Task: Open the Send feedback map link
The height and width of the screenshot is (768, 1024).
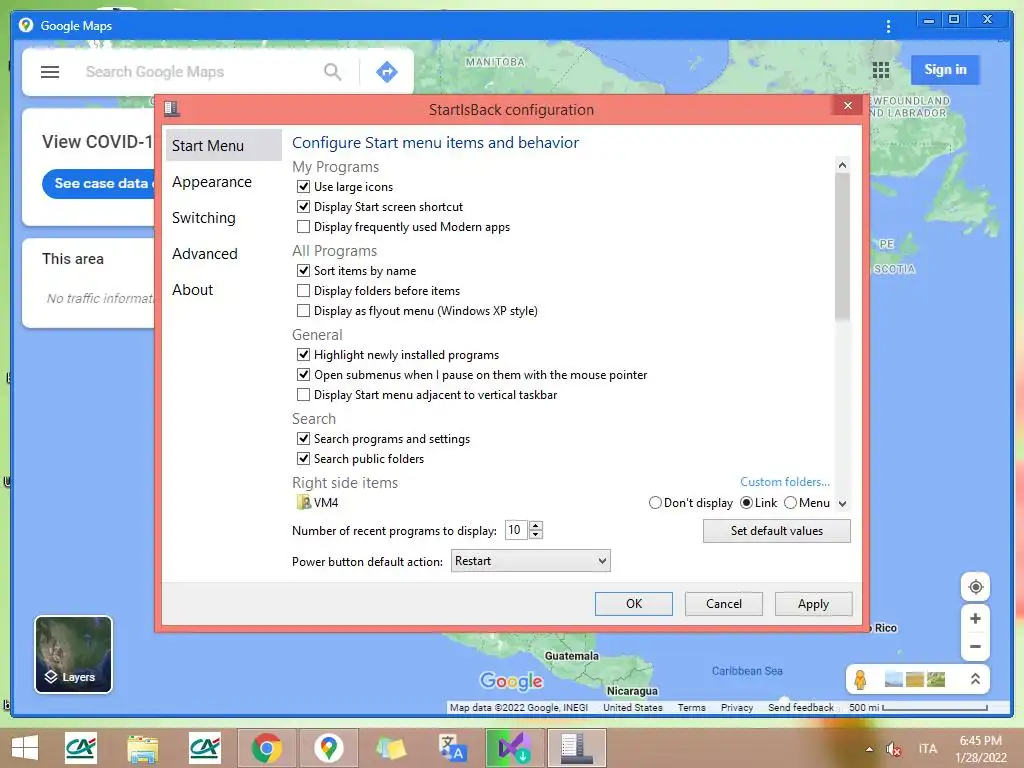Action: point(801,707)
